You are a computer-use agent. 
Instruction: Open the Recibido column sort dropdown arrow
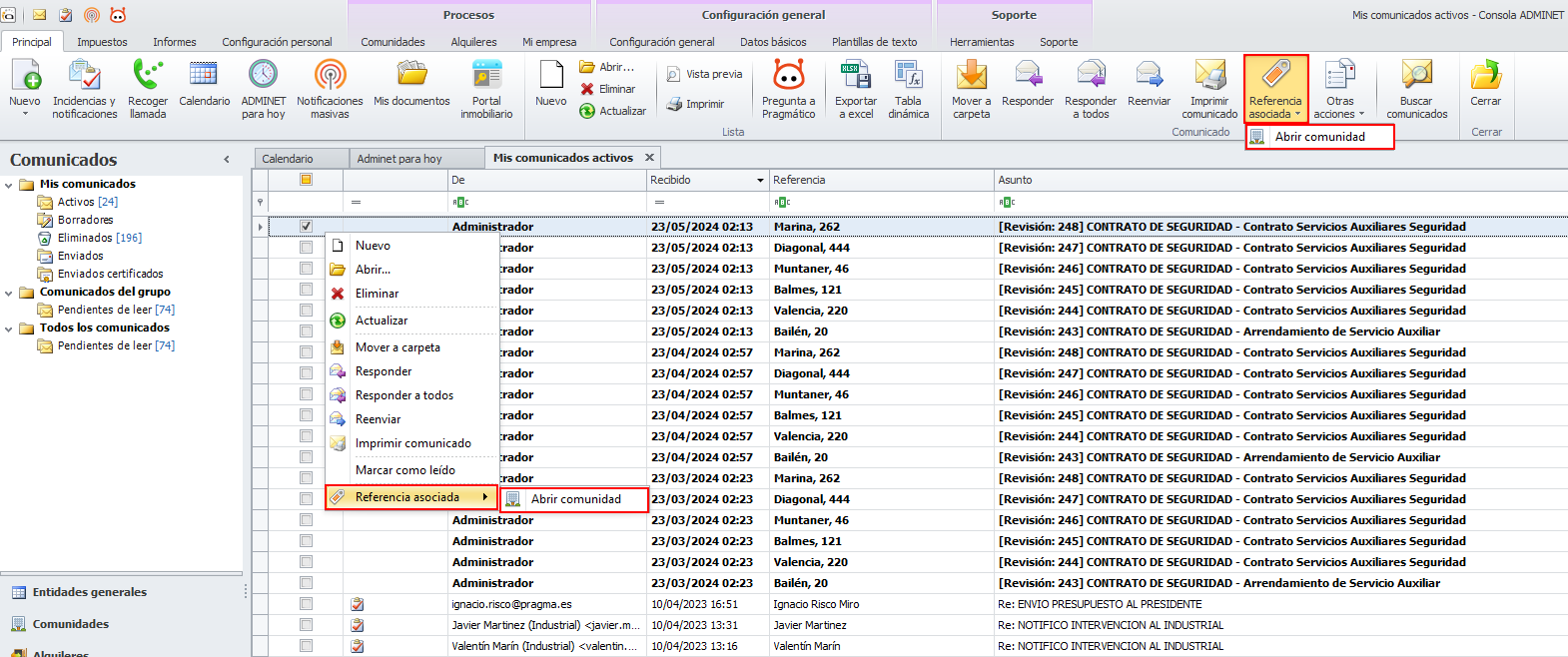pyautogui.click(x=761, y=181)
